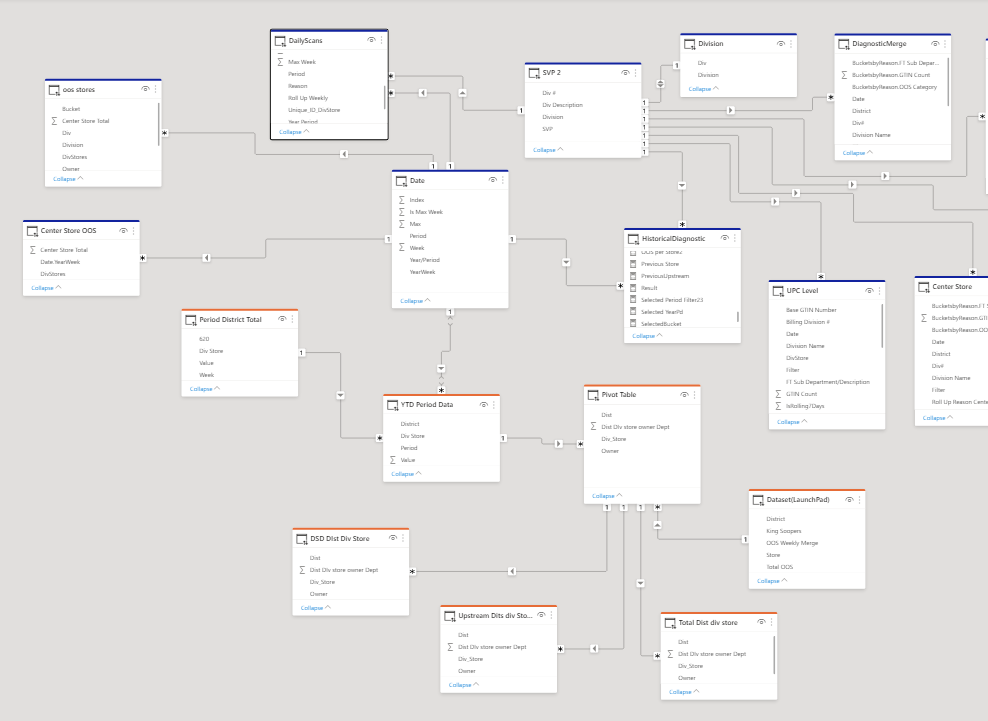988x721 pixels.
Task: Toggle visibility of oos stores table
Action: pos(145,89)
